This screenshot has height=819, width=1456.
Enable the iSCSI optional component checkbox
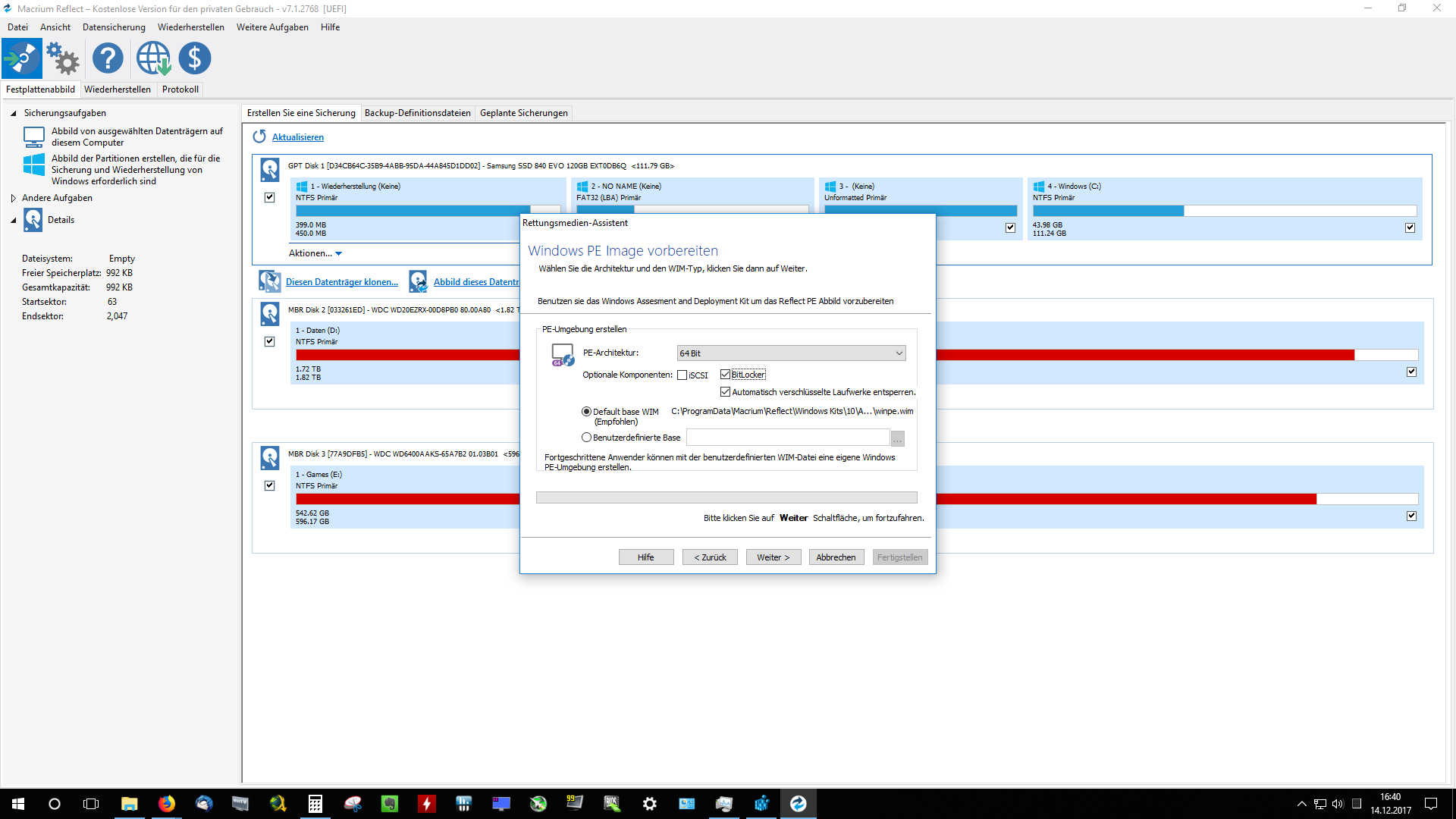pos(682,375)
